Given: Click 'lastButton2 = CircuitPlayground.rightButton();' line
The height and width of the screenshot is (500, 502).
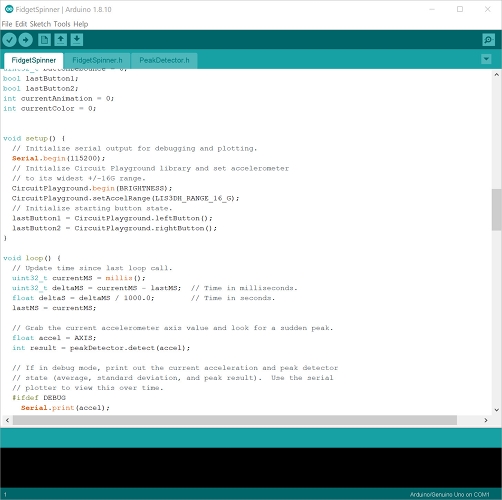Looking at the screenshot, I should [x=114, y=228].
